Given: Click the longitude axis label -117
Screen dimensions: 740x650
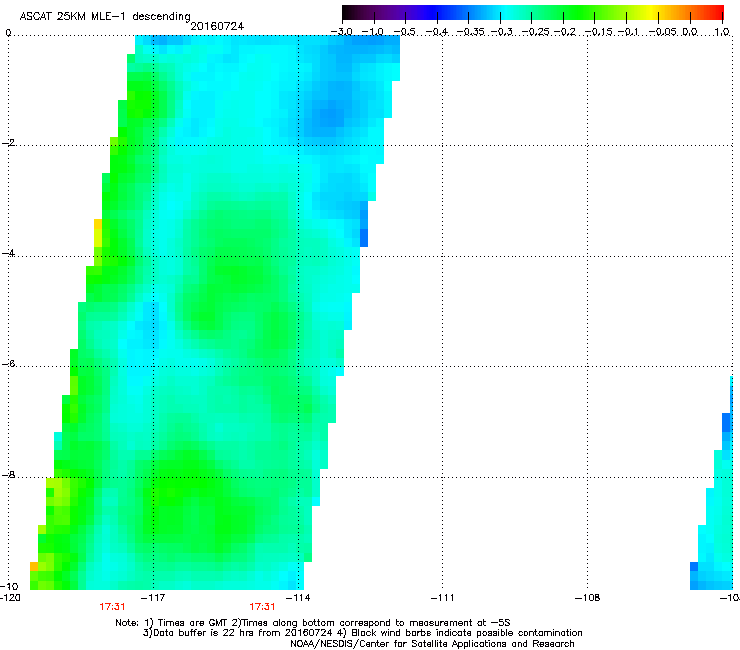Looking at the screenshot, I should coord(153,598).
